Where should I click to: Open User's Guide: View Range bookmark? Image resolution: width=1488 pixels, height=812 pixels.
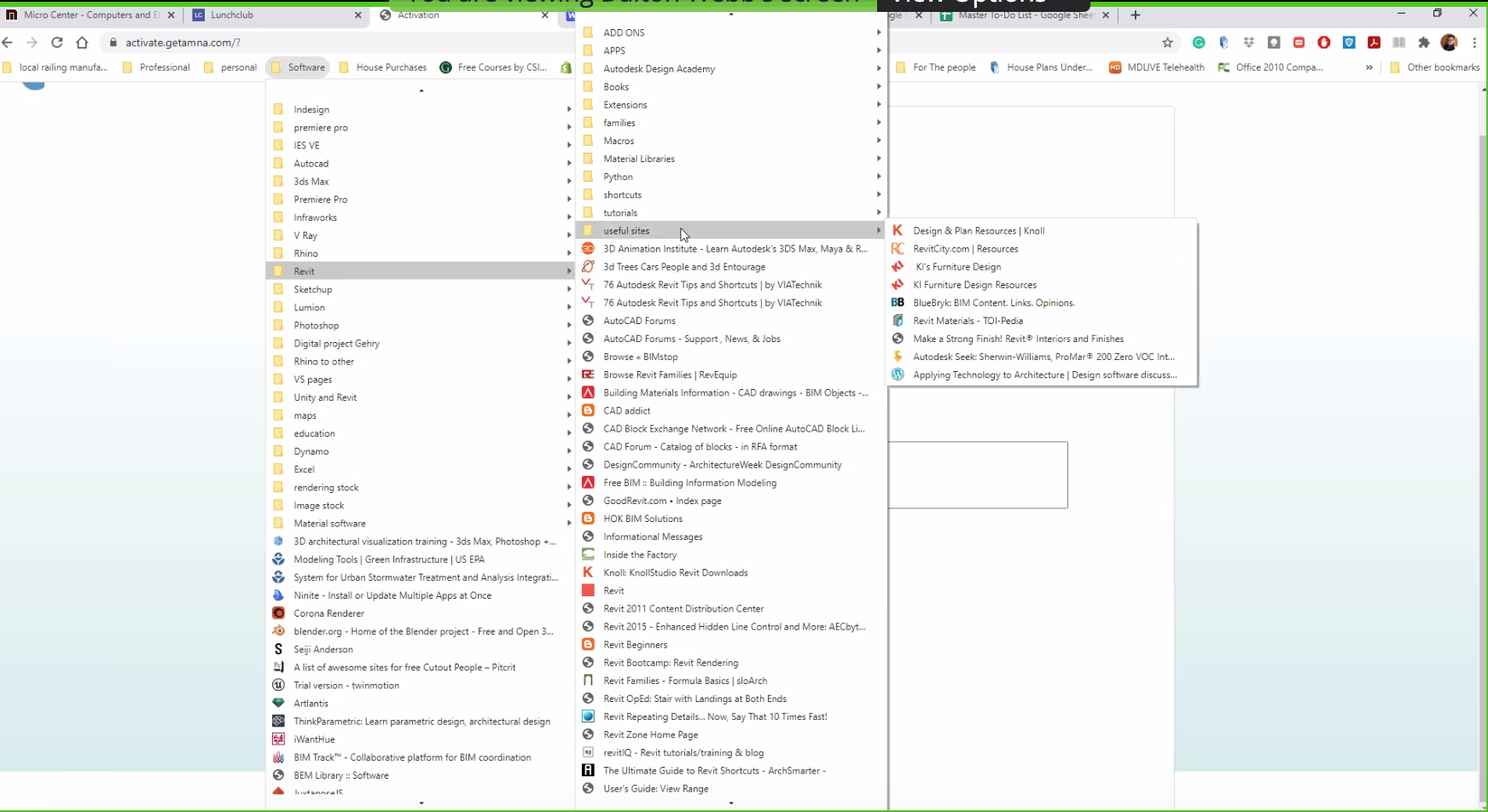tap(731, 789)
